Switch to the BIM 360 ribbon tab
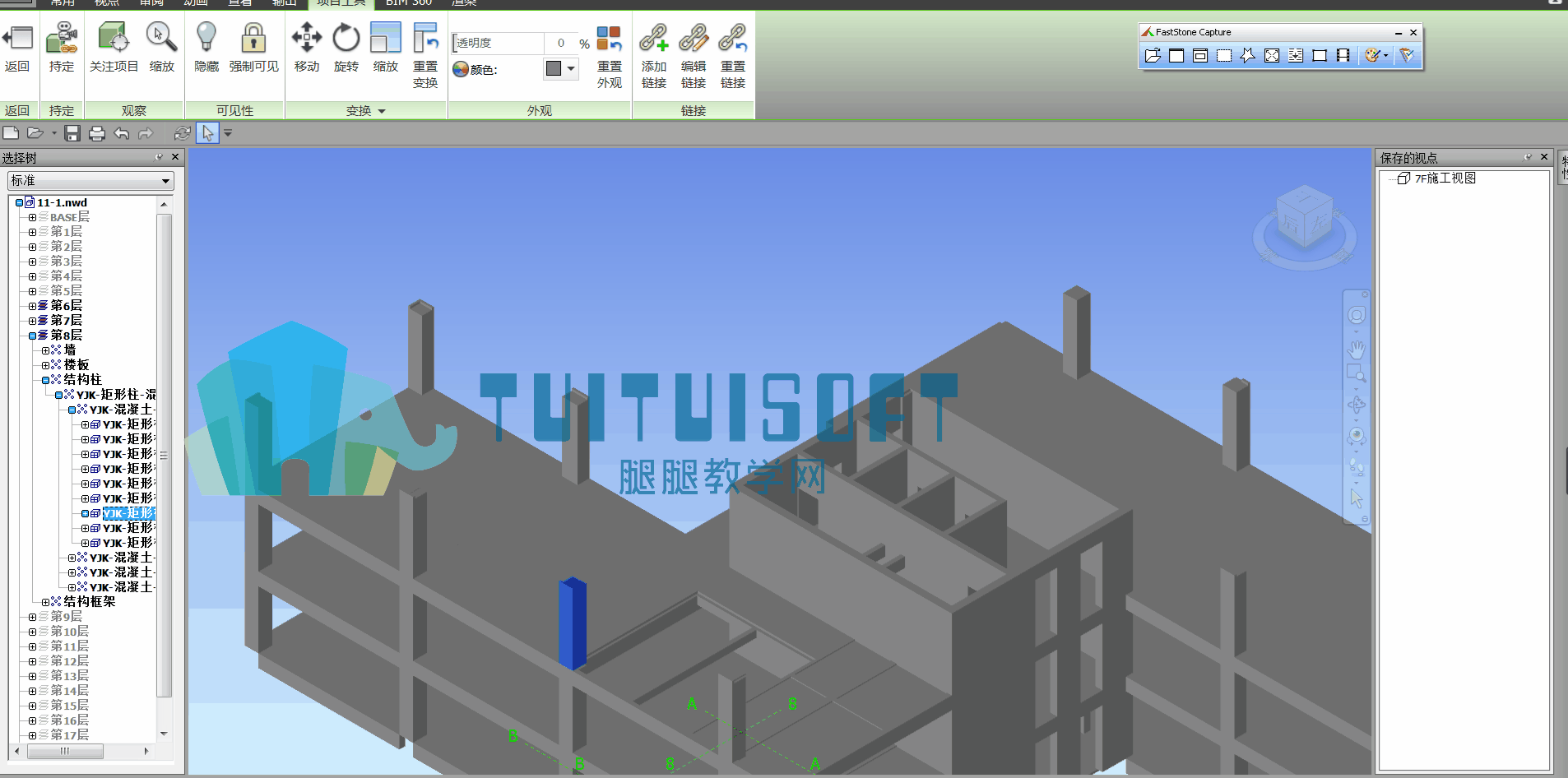This screenshot has height=778, width=1568. click(x=409, y=3)
